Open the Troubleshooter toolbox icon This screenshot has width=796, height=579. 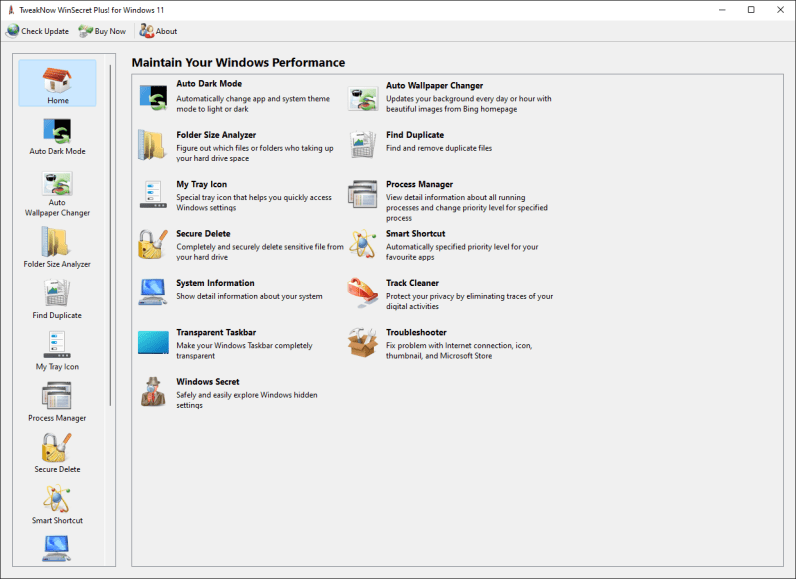point(362,342)
